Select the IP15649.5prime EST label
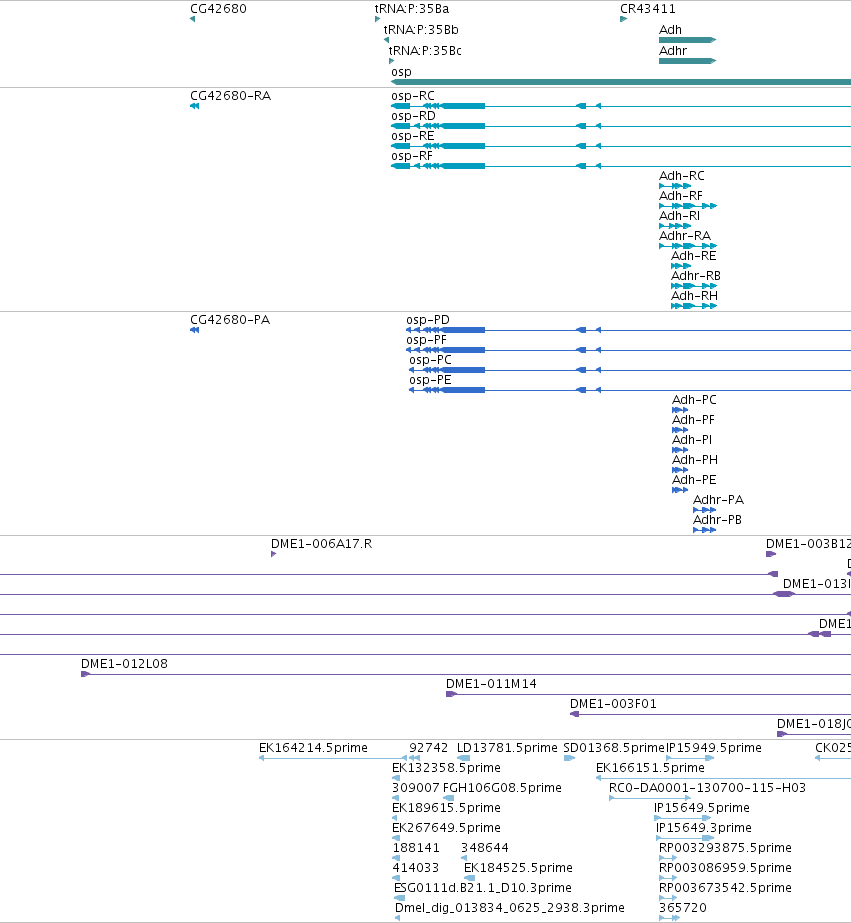Image resolution: width=851 pixels, height=923 pixels. tap(702, 808)
